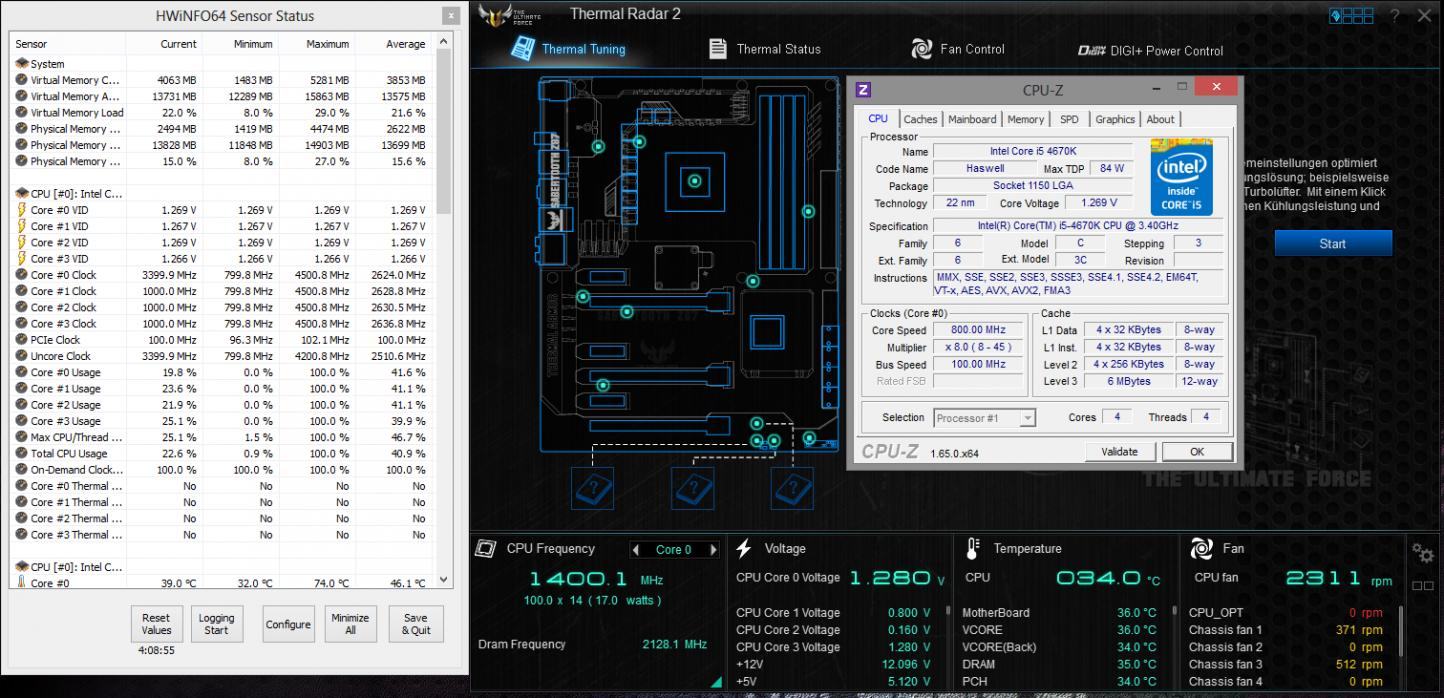Click the Minimize All button
Image resolution: width=1444 pixels, height=698 pixels.
tap(350, 624)
